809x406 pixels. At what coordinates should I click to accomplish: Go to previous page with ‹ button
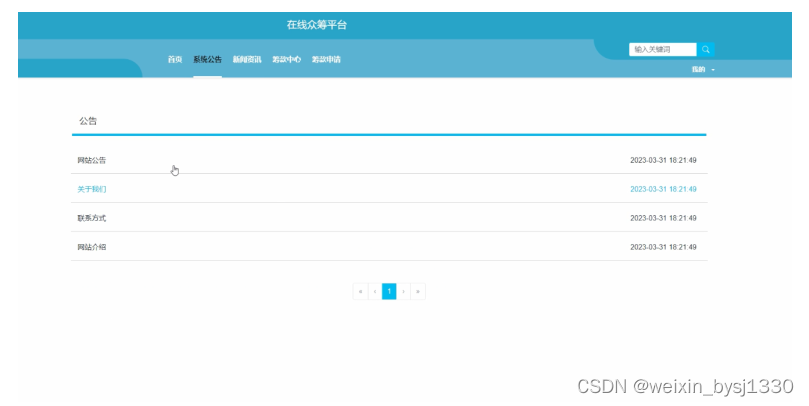(x=375, y=291)
